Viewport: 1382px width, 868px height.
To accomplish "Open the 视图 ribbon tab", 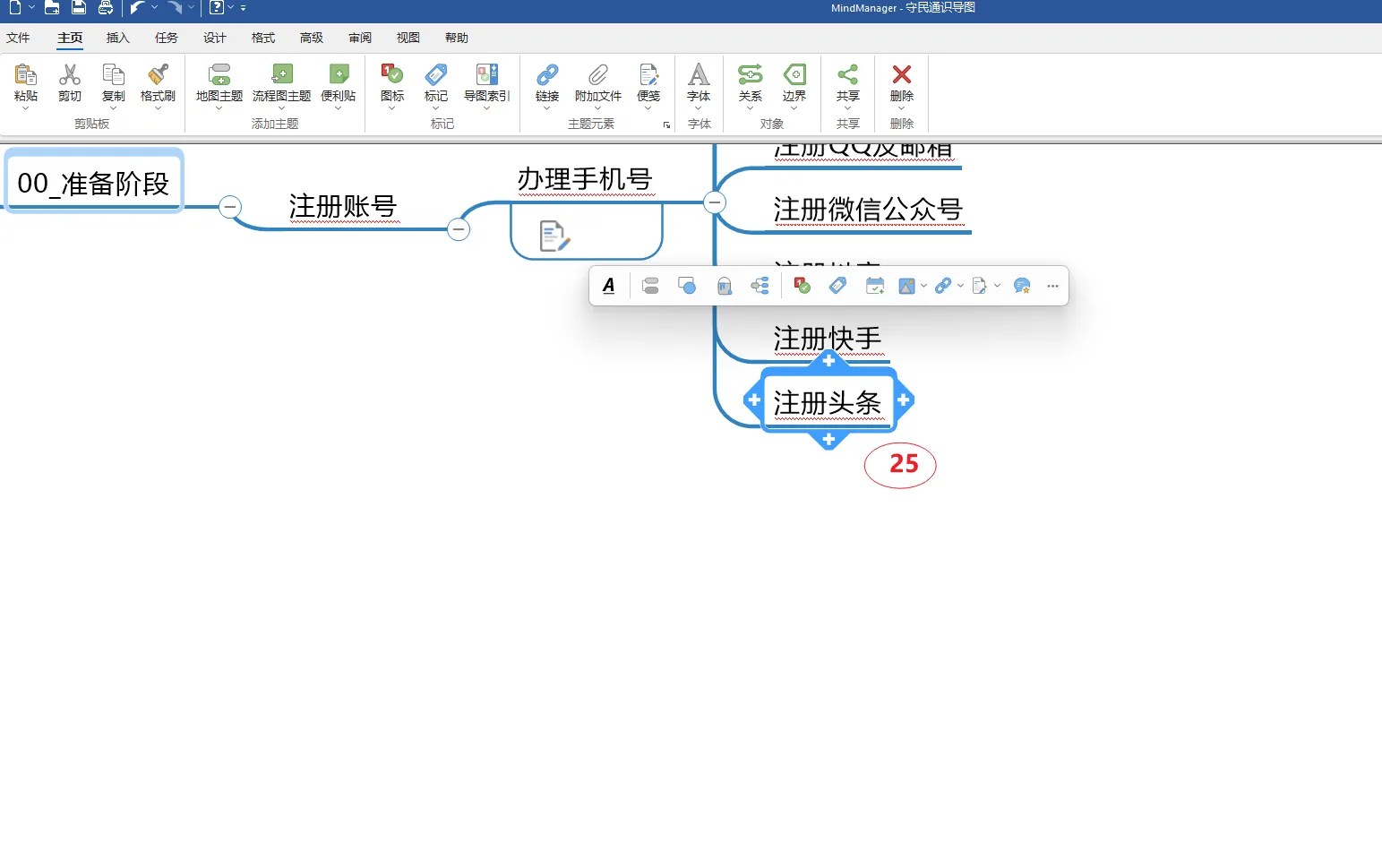I will [408, 38].
